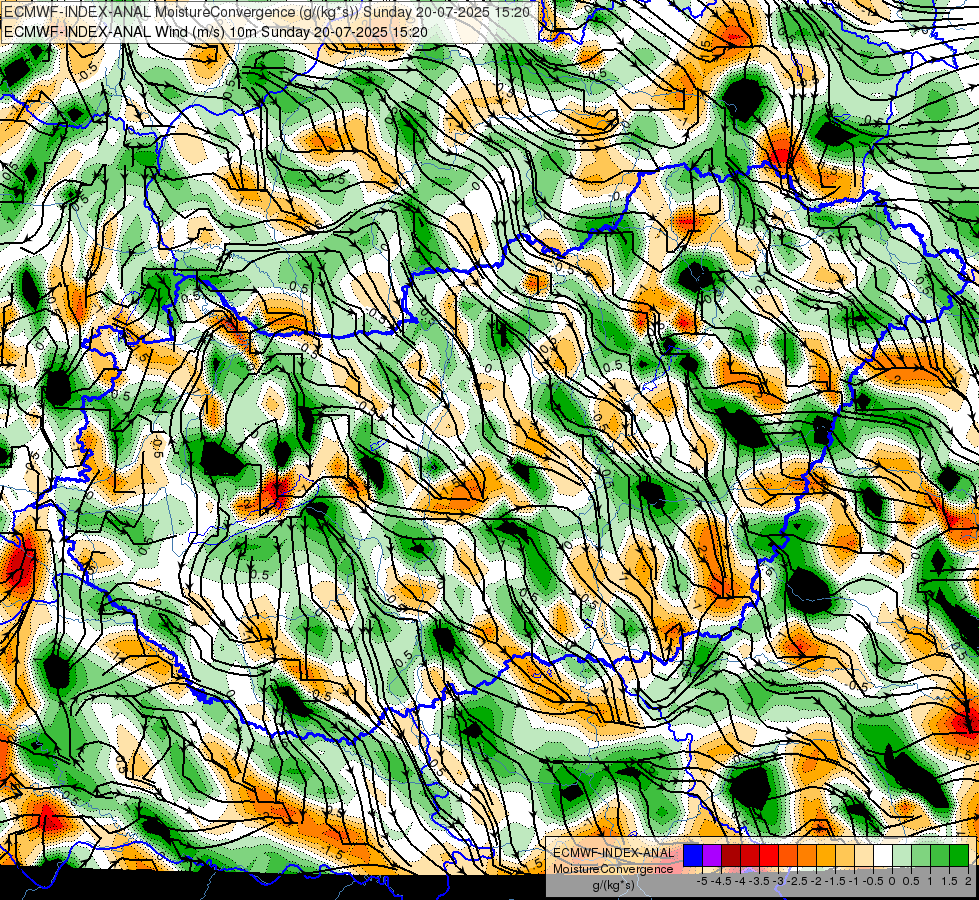Click the g/(kg*s) unit label in legend
979x900 pixels.
coord(613,885)
